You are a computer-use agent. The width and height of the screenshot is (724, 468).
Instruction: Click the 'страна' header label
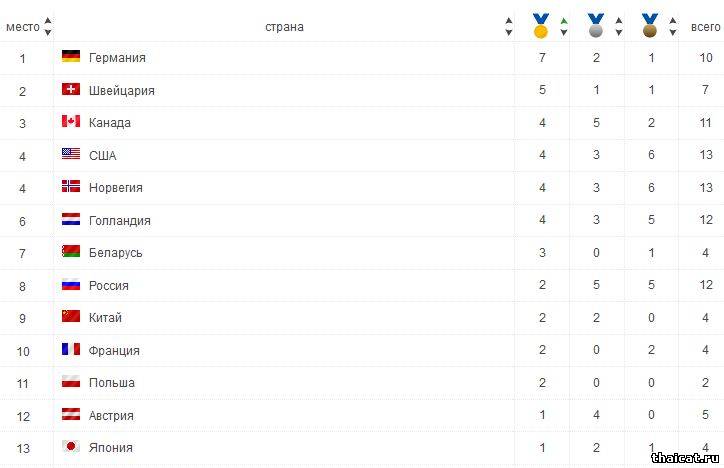pos(284,27)
